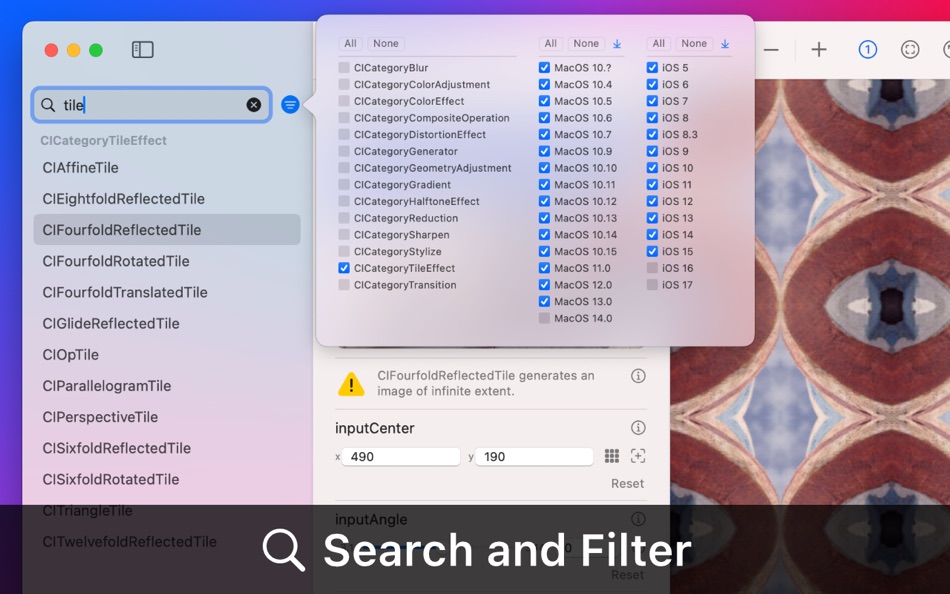
Task: Open CIParallelogramTile filter
Action: pos(167,386)
